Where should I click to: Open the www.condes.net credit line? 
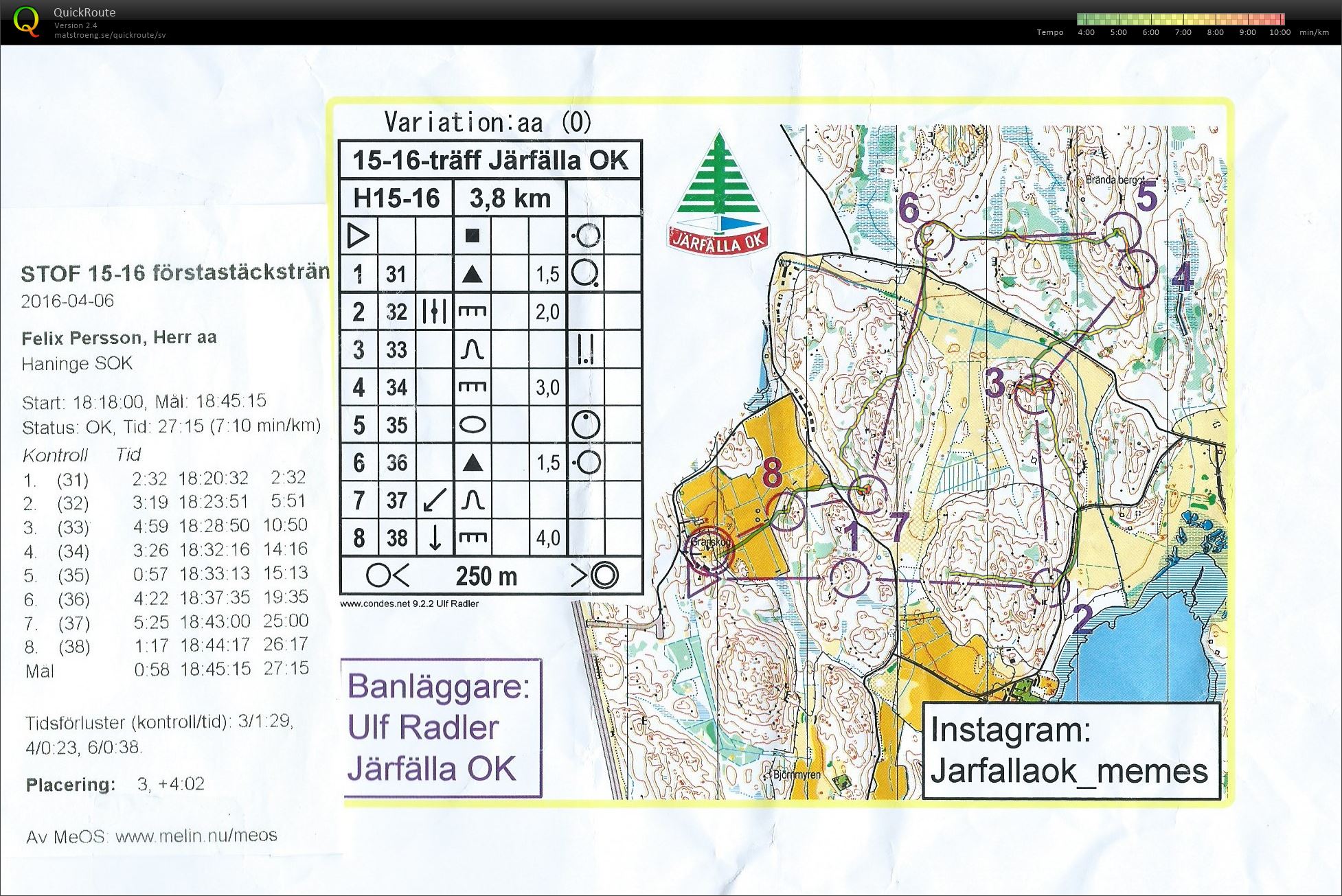click(x=409, y=604)
